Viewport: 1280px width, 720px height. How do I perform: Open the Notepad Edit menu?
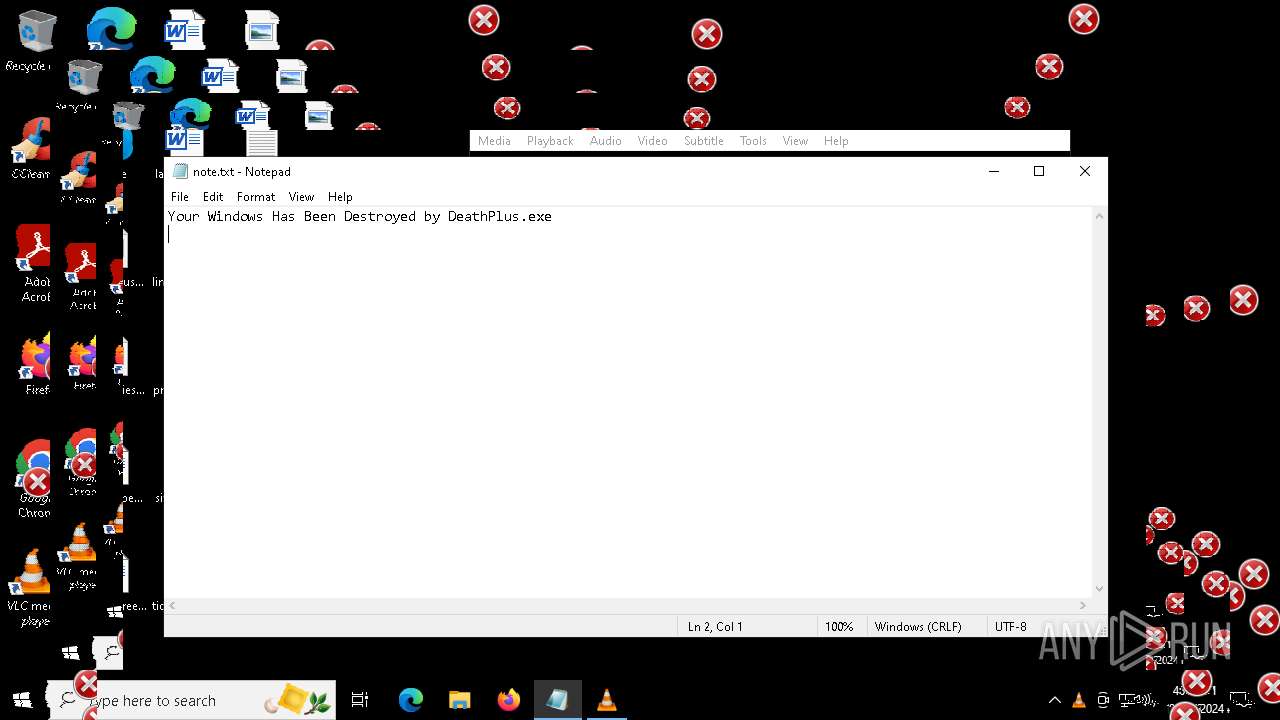[213, 197]
